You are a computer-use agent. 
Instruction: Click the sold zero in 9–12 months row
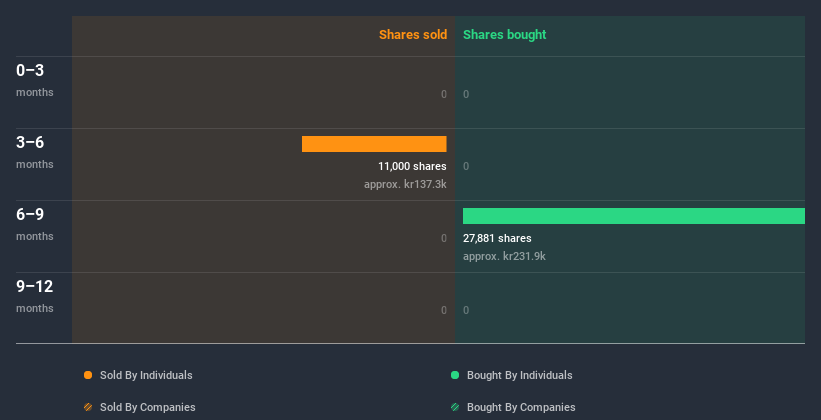[x=444, y=310]
